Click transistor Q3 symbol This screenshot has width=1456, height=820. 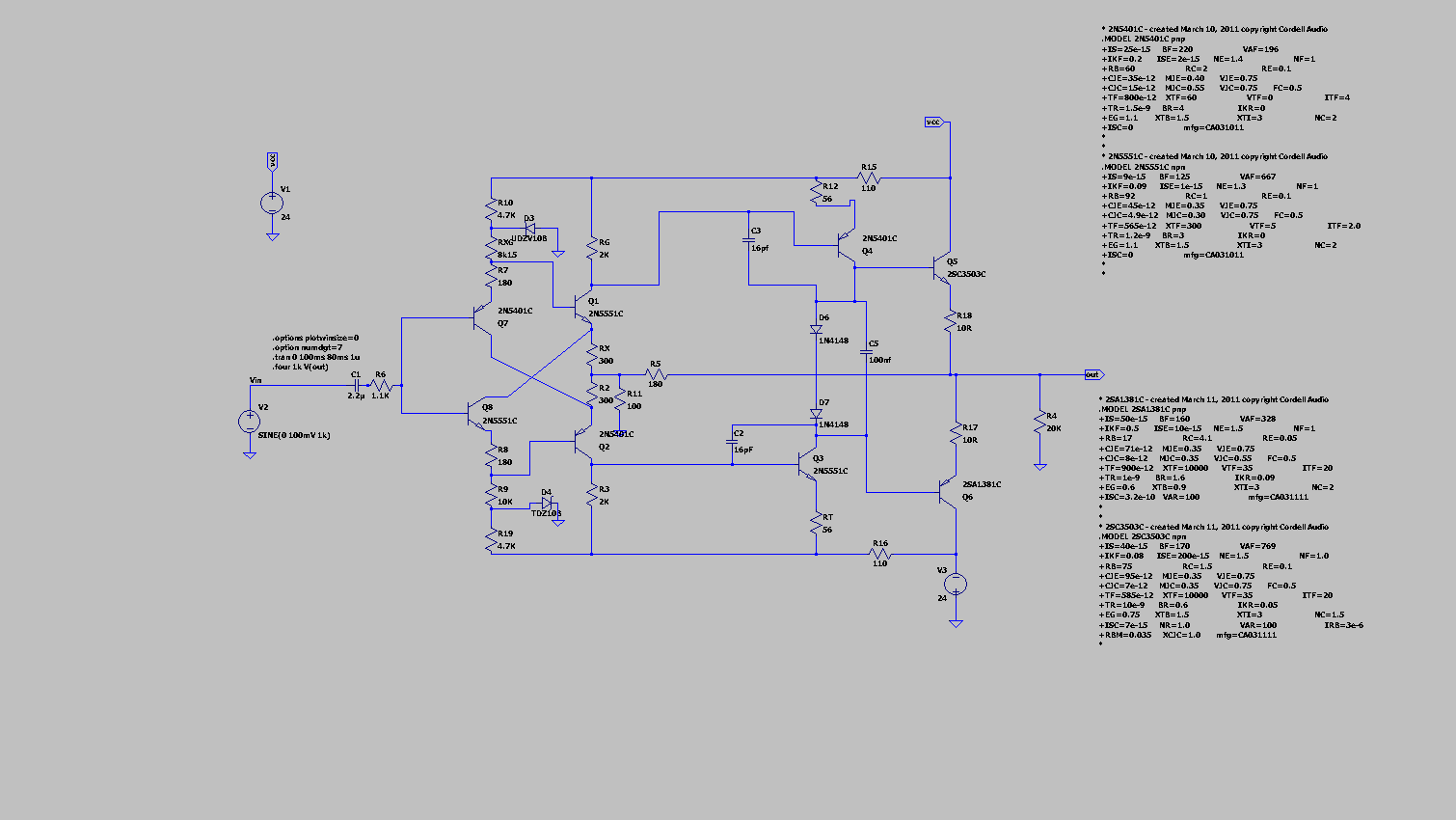[808, 465]
